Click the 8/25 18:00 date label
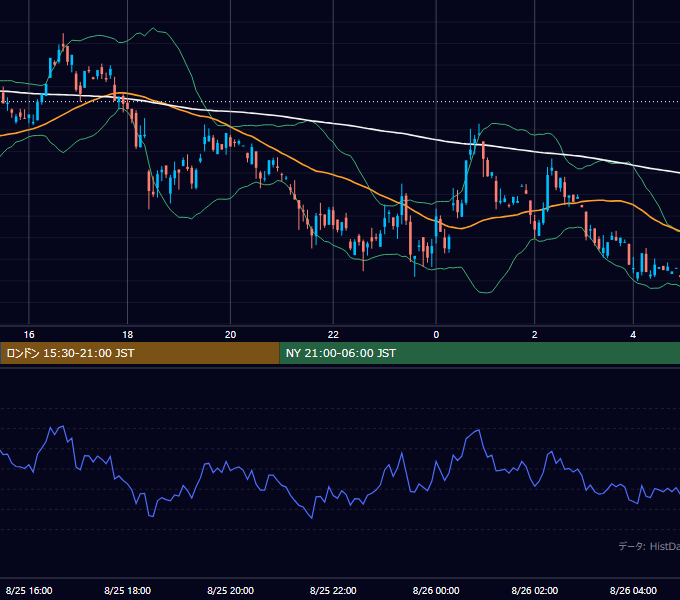680x600 pixels. coord(128,590)
